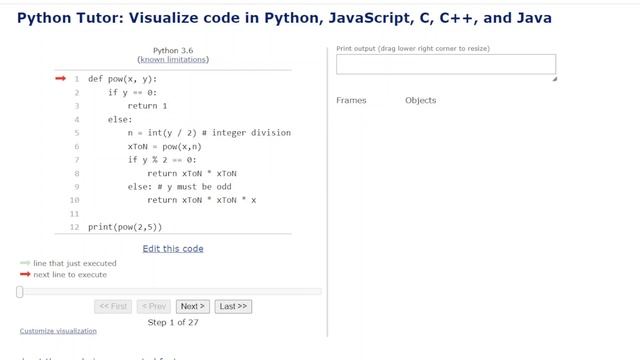Click code line 'xToN = pow(x,n)'
640x360 pixels.
coord(164,147)
